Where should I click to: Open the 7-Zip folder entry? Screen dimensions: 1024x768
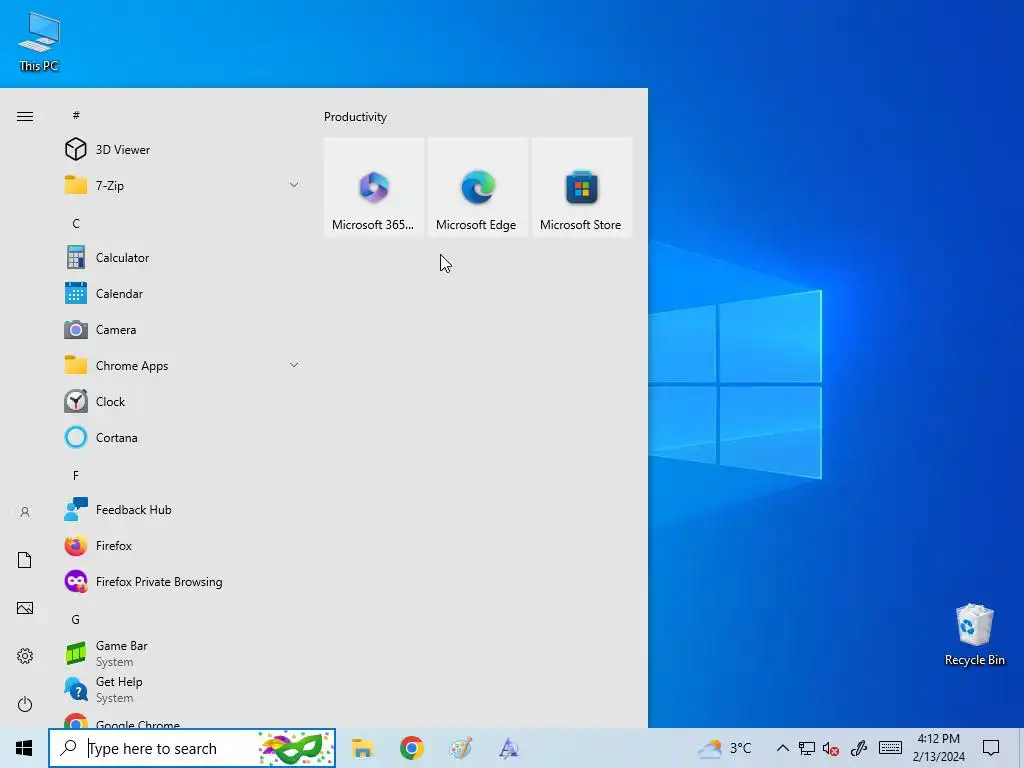(x=183, y=185)
